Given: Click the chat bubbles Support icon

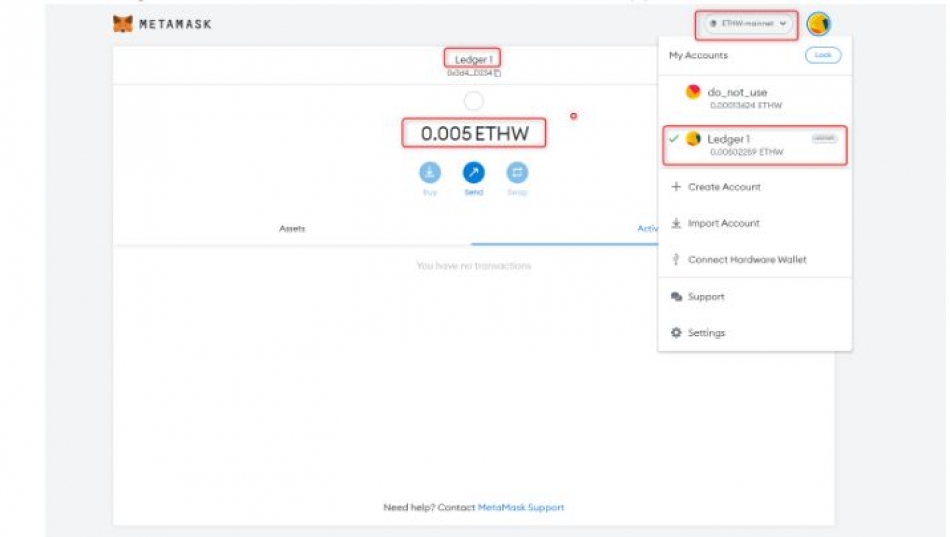Looking at the screenshot, I should coord(676,296).
